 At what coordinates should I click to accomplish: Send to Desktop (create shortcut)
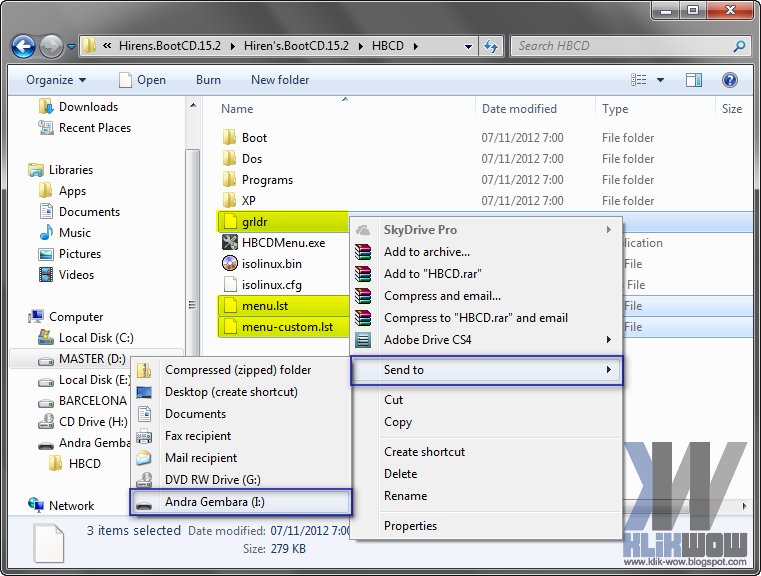tap(241, 392)
